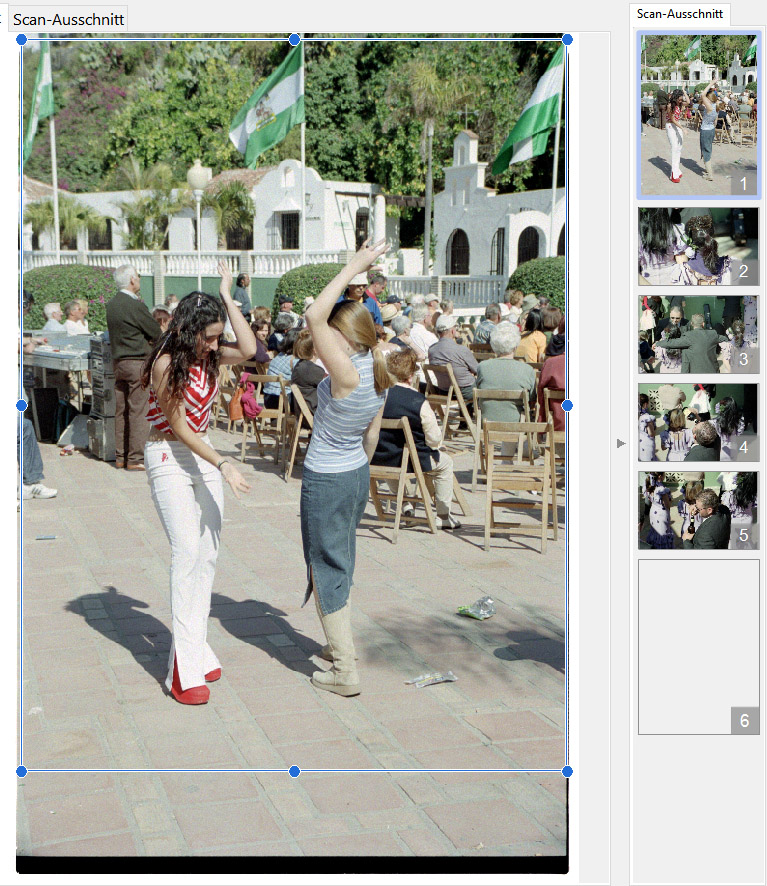Viewport: 767px width, 886px height.
Task: Click the bottom-left corner crop handle
Action: pos(21,771)
